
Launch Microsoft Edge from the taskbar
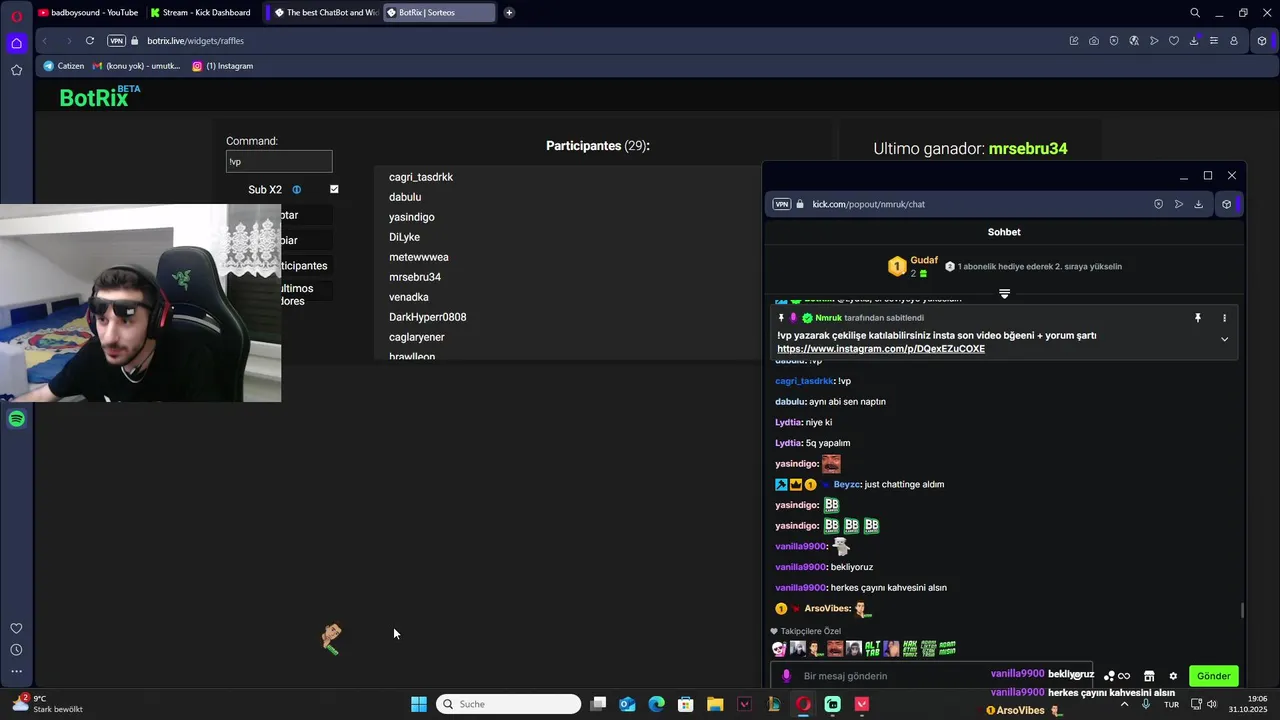(x=656, y=704)
